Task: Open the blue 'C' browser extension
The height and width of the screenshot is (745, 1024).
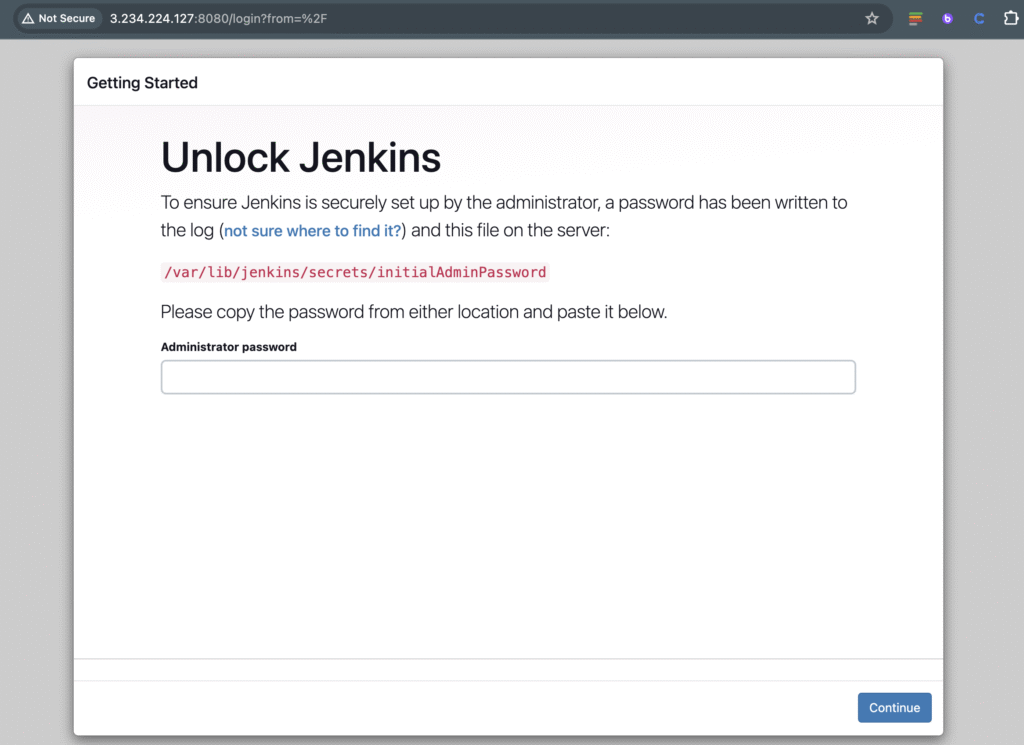Action: coord(979,18)
